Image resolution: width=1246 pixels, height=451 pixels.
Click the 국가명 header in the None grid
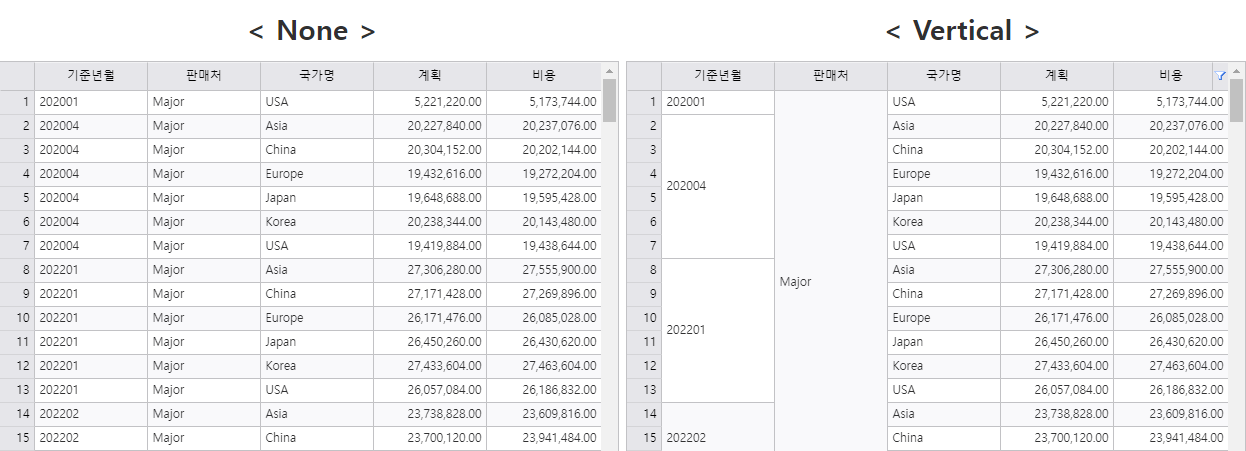pyautogui.click(x=317, y=76)
